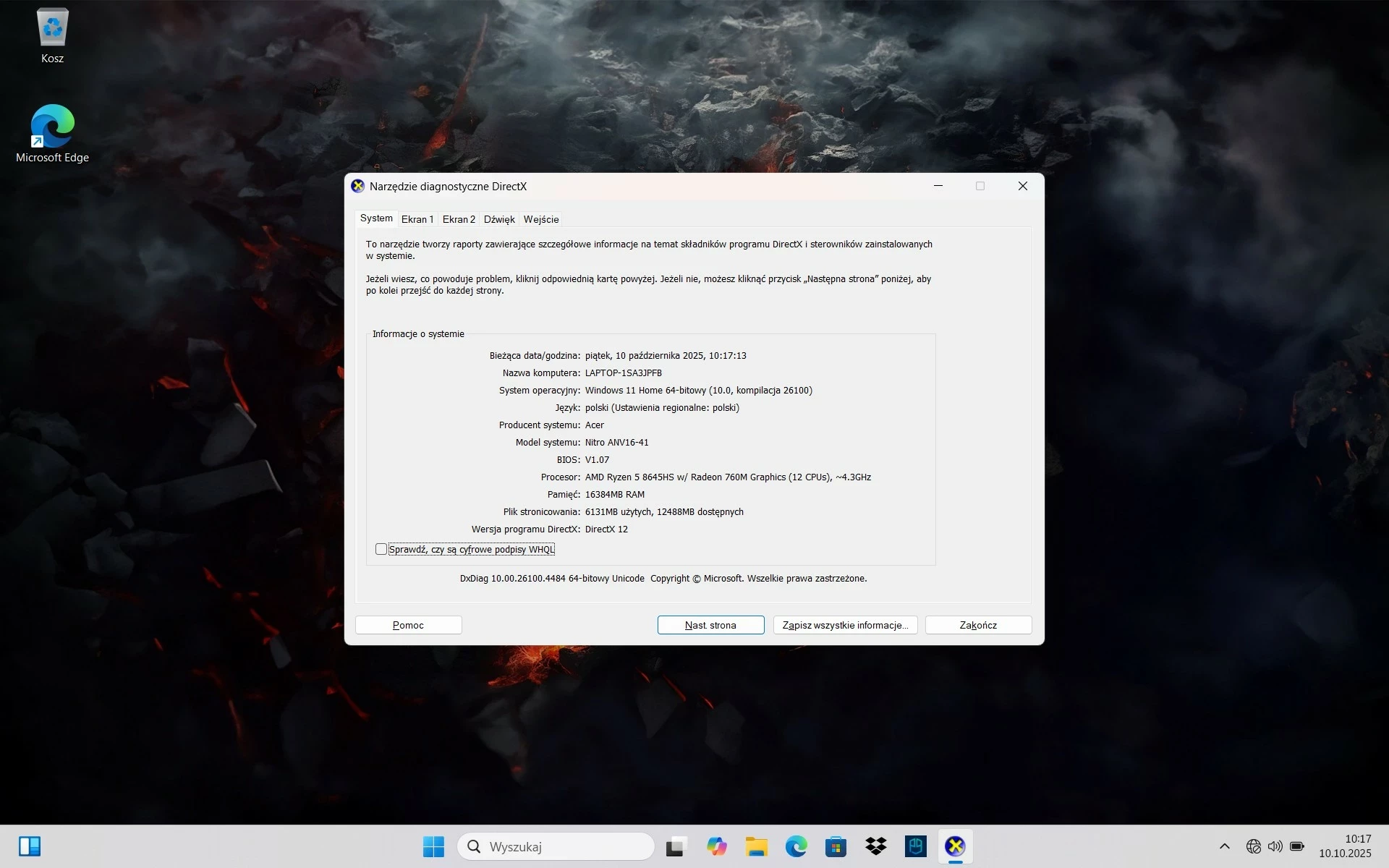Open the Wejście tab
The image size is (1389, 868).
click(x=541, y=219)
